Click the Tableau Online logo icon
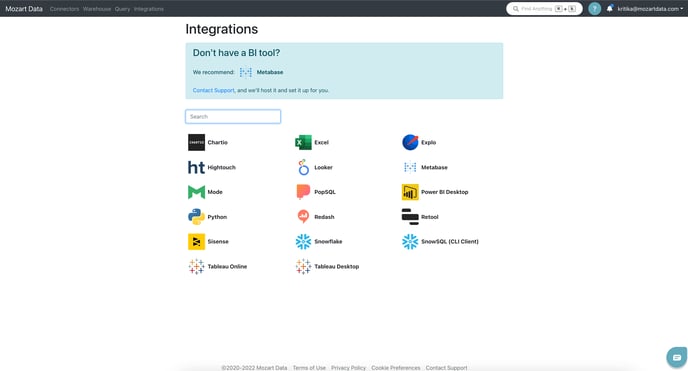The width and height of the screenshot is (688, 371). pos(196,266)
